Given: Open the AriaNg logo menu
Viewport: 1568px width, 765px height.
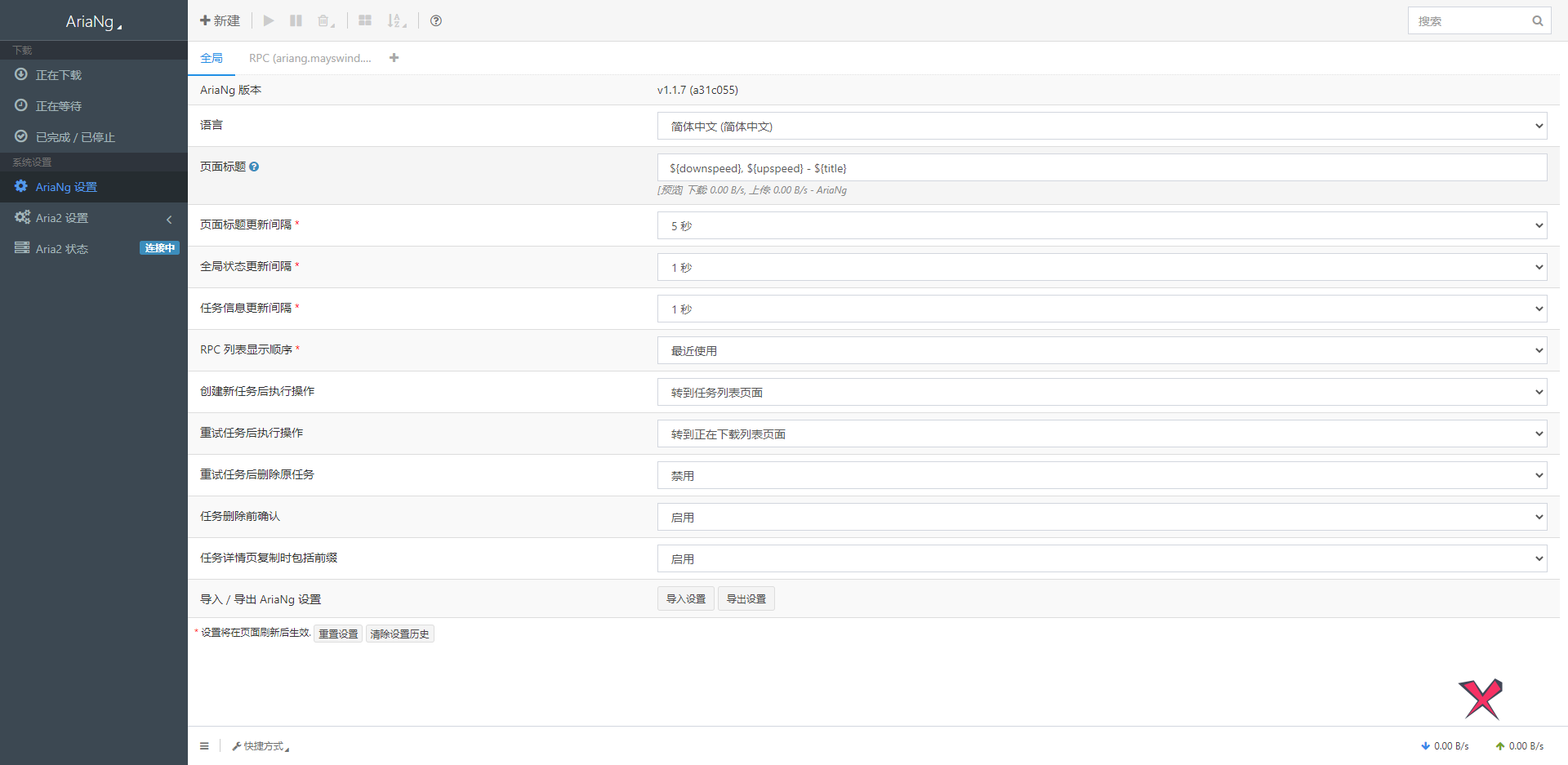Looking at the screenshot, I should click(x=94, y=21).
